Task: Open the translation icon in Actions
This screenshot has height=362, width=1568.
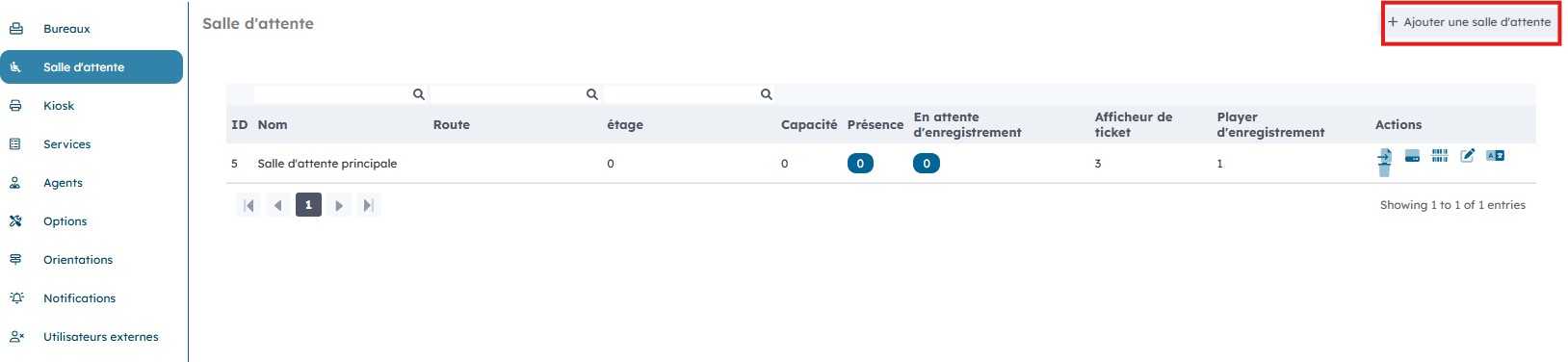Action: [1495, 156]
